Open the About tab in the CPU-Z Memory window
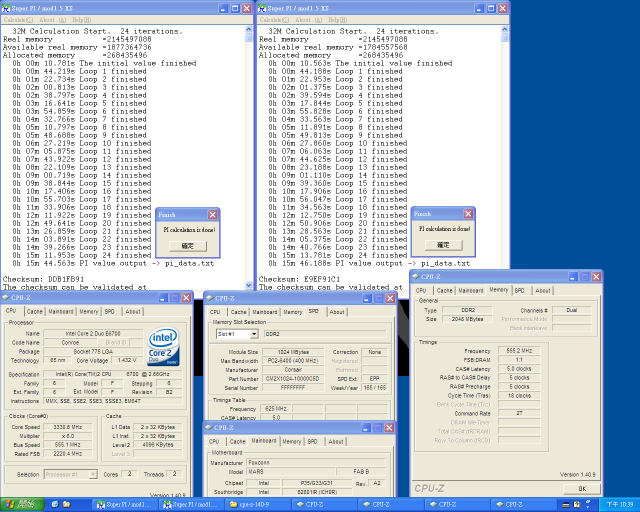The width and height of the screenshot is (640, 512). coord(542,290)
